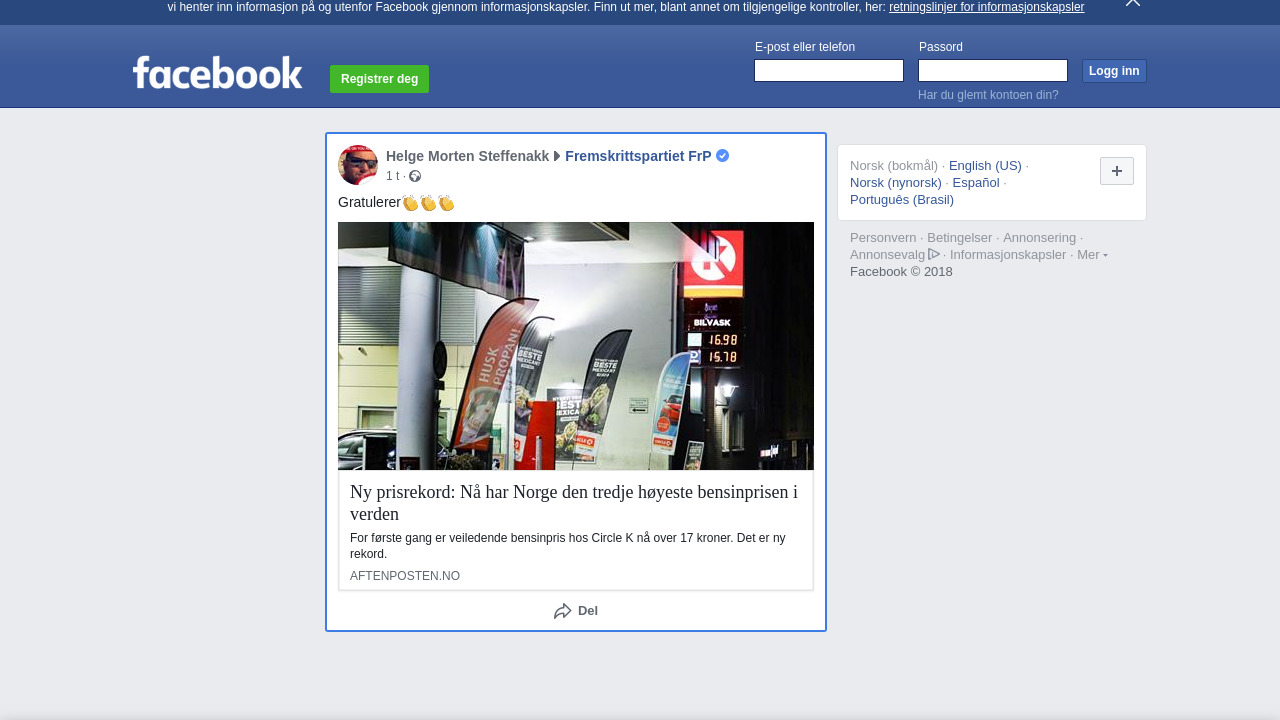Screen dimensions: 1280x720
Task: Close the cookie information banner
Action: [1132, 3]
